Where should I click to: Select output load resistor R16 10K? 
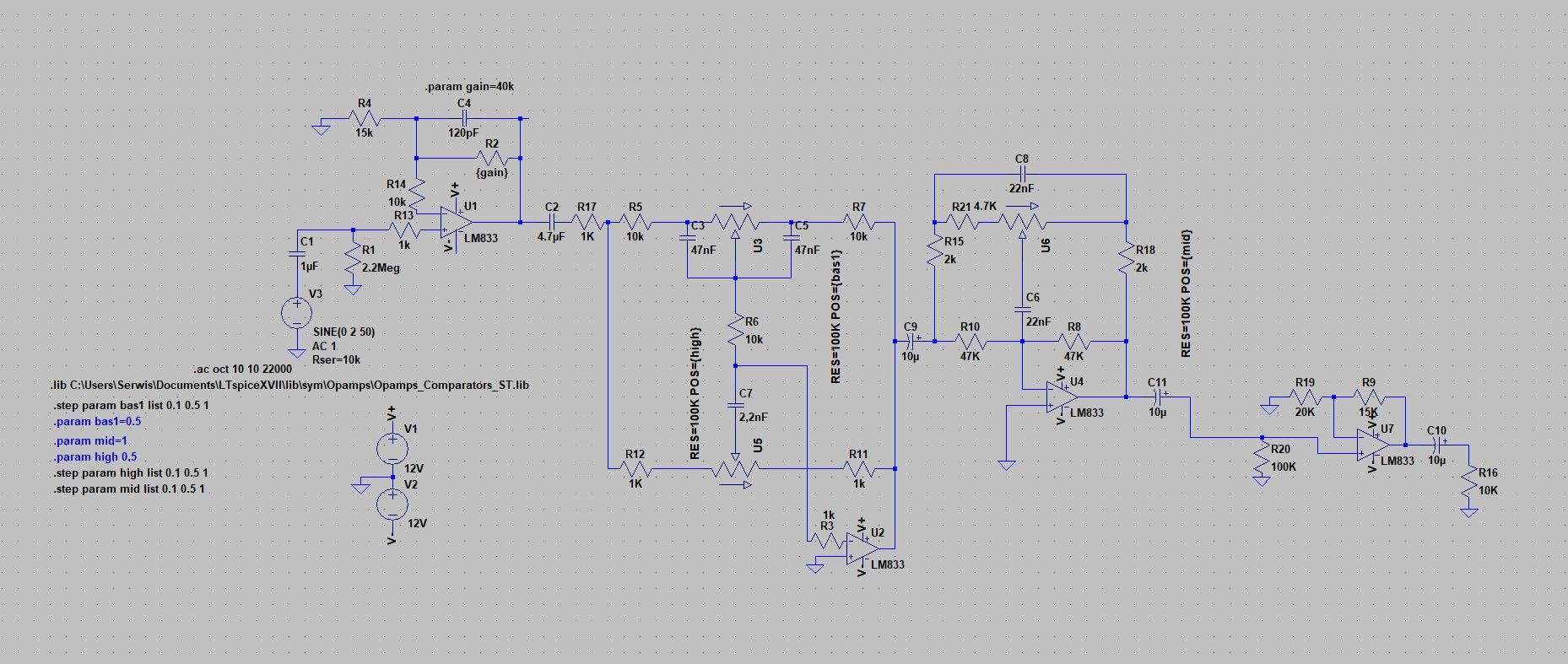pos(1469,481)
